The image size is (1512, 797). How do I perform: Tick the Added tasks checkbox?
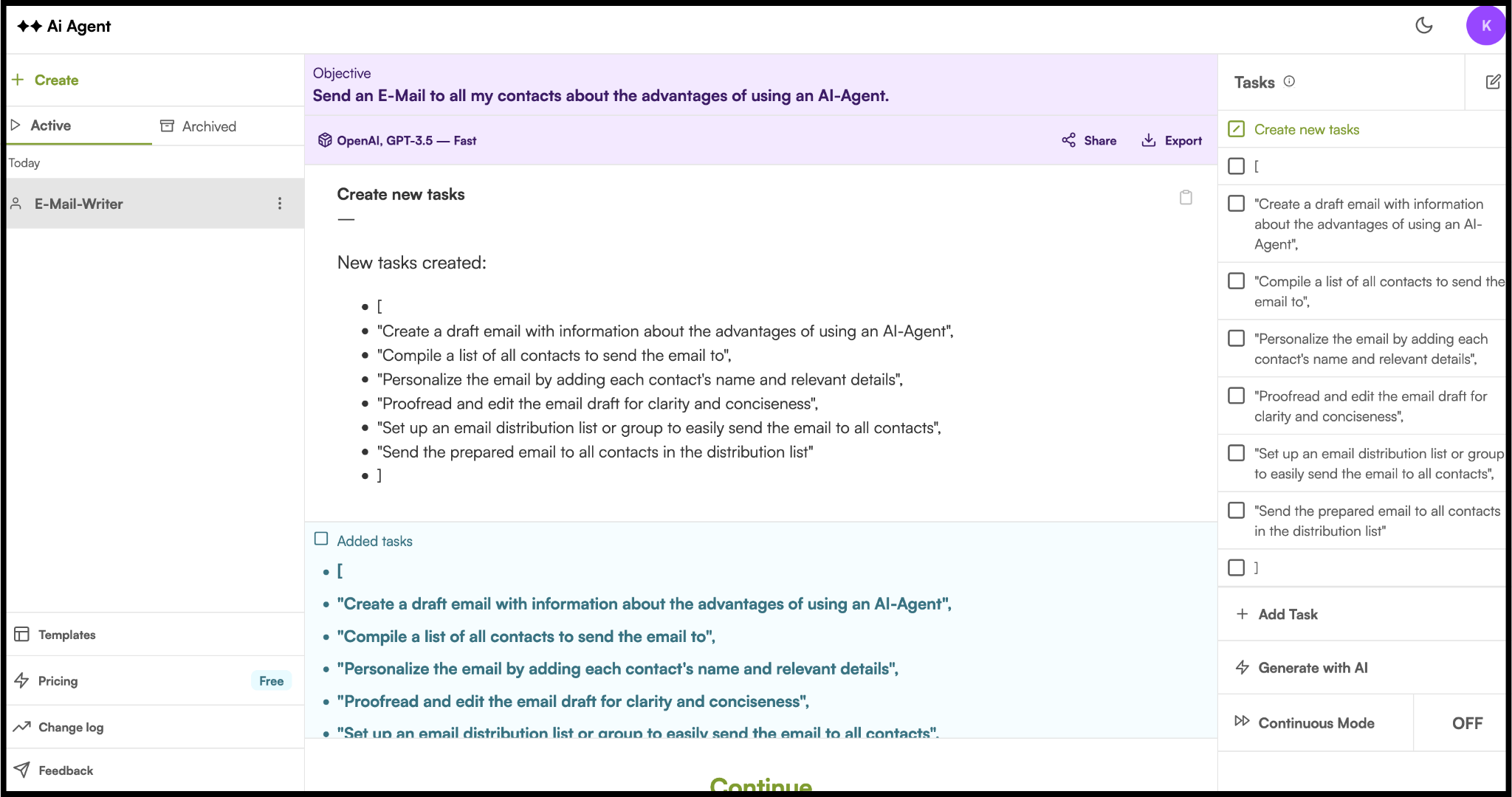coord(321,539)
